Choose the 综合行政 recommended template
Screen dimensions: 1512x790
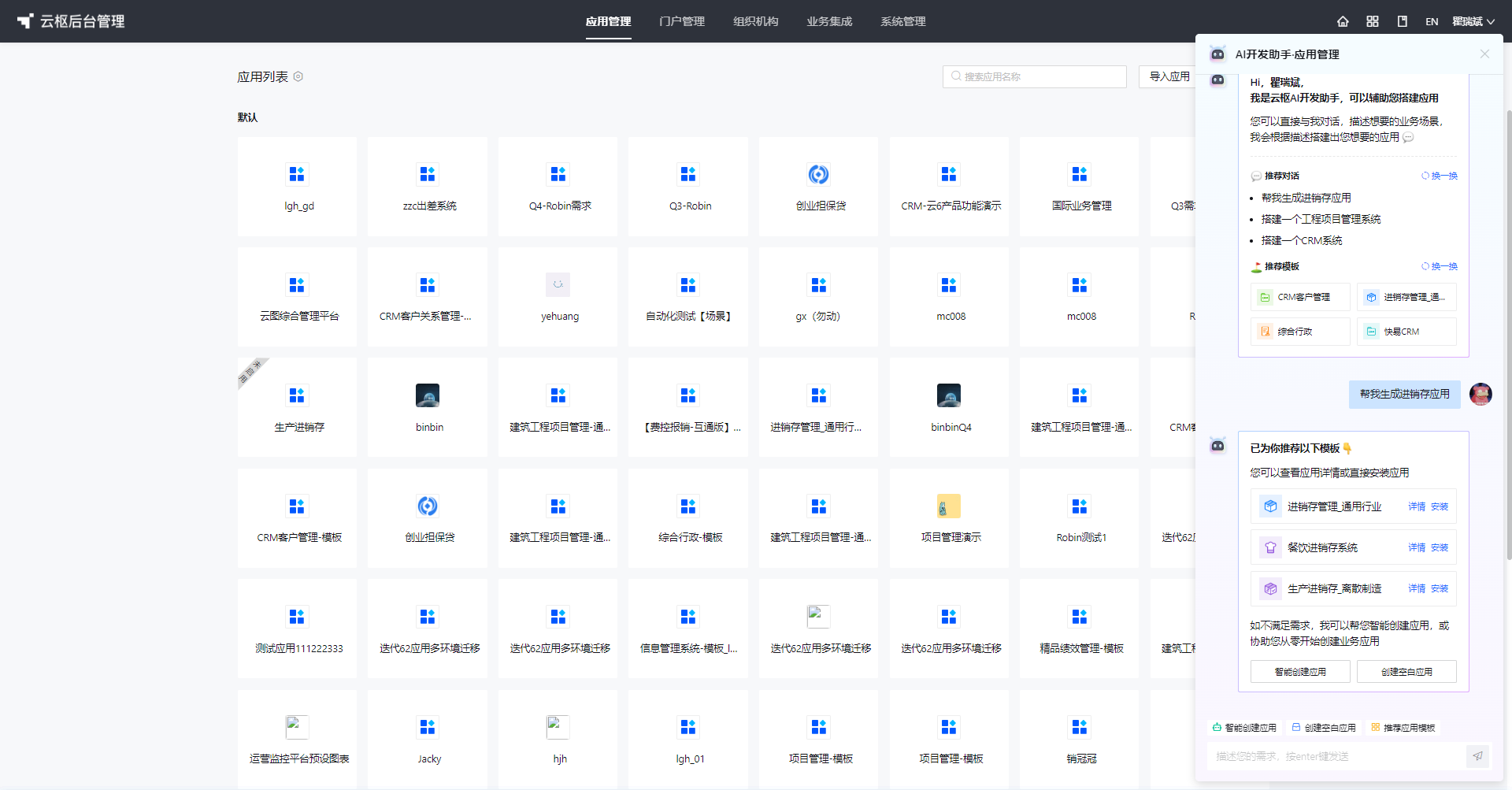(1300, 332)
